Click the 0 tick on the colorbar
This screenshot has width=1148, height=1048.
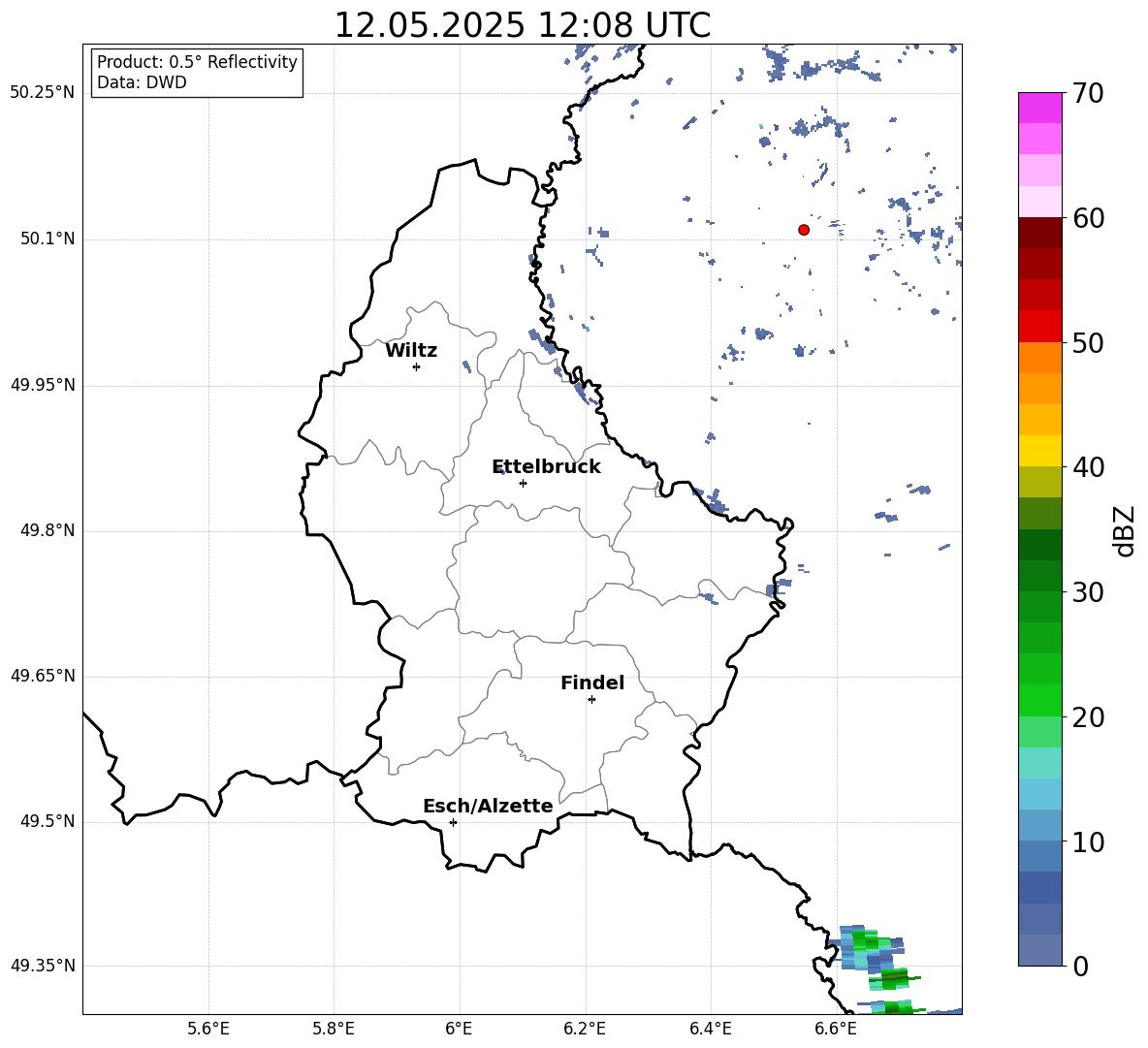click(1080, 966)
